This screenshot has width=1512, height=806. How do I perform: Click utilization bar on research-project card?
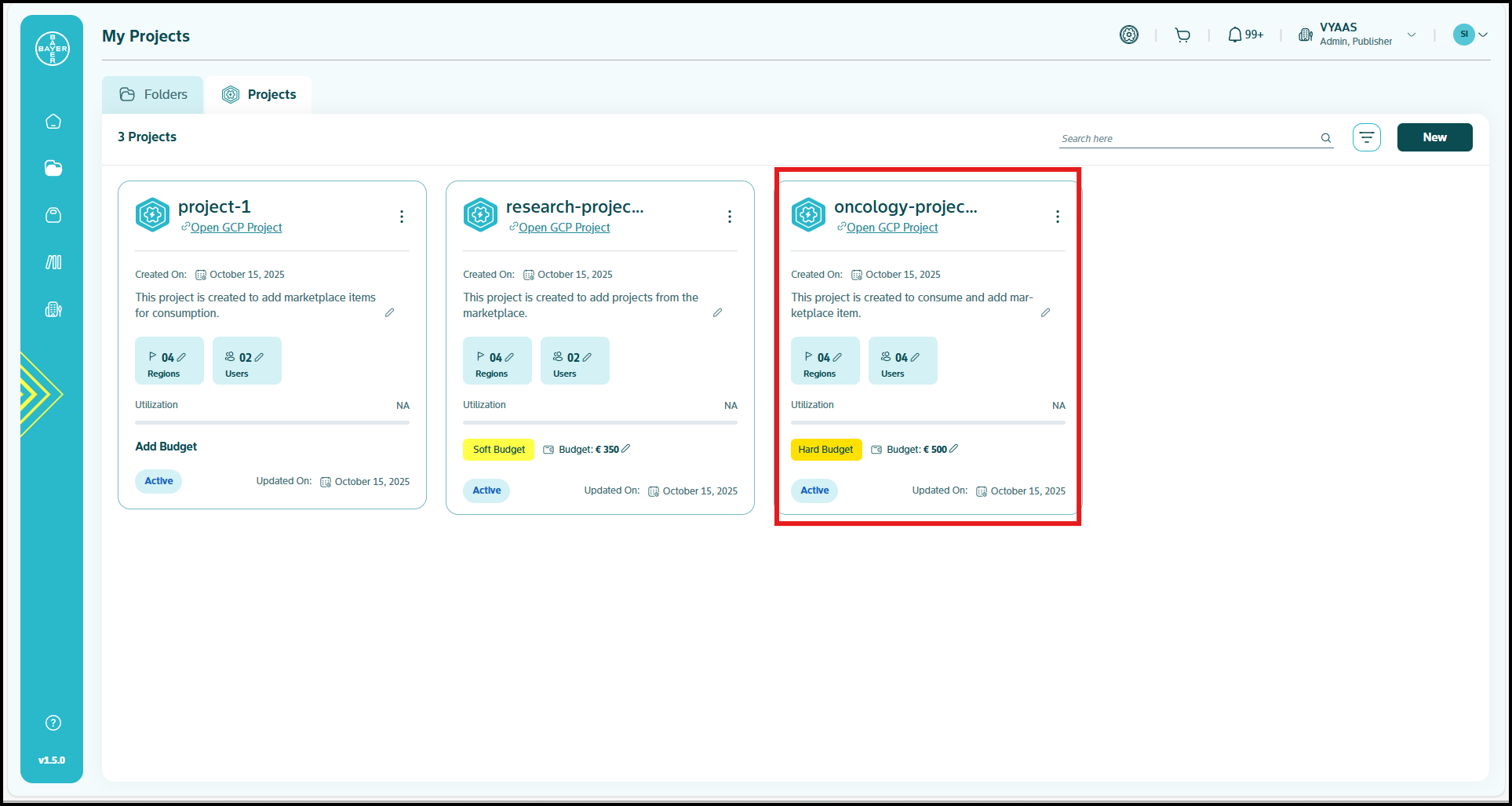(x=599, y=422)
